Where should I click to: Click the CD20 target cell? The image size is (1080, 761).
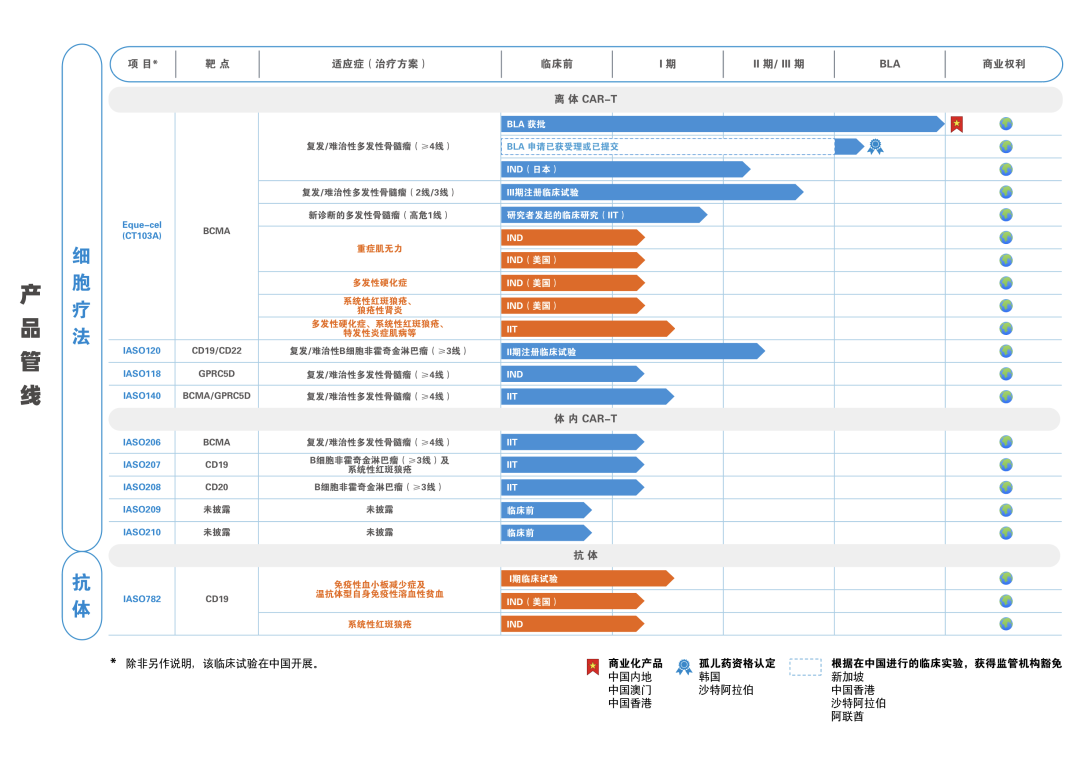click(217, 487)
